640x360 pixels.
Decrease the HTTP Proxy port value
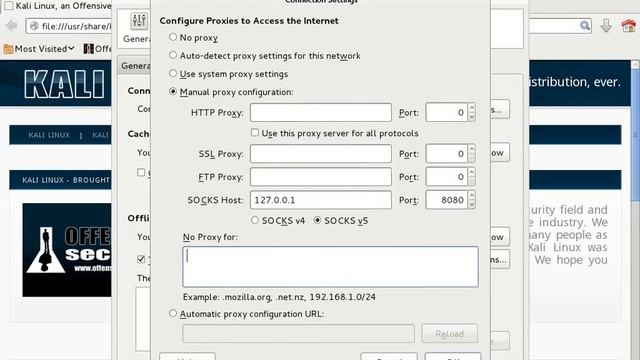(x=472, y=117)
